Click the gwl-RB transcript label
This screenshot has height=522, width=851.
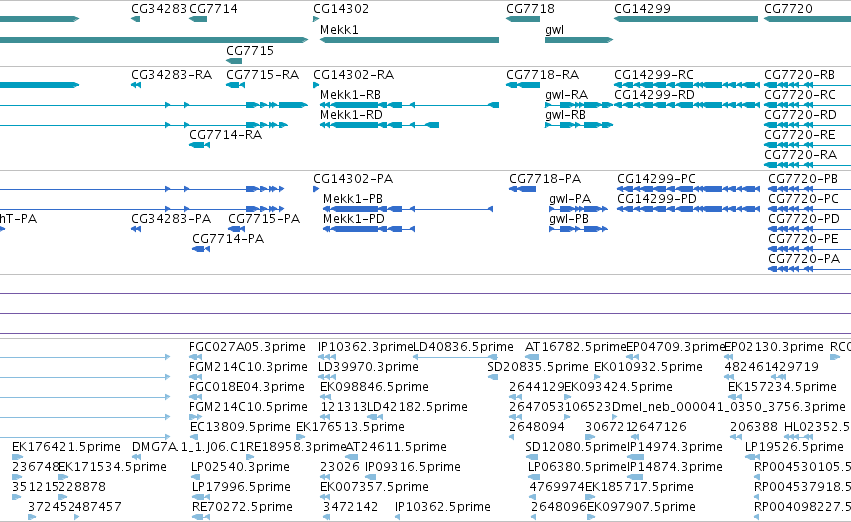[x=565, y=115]
